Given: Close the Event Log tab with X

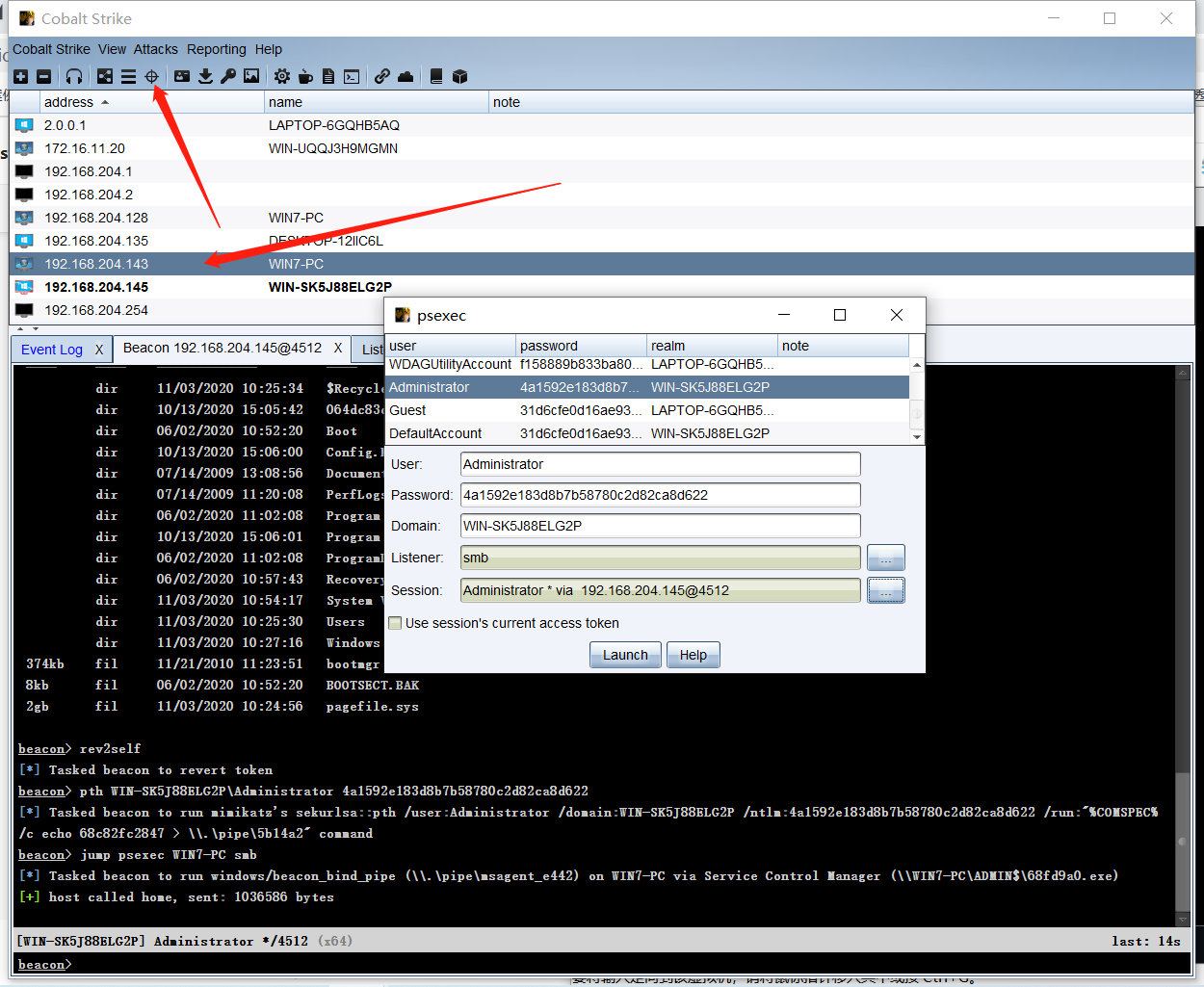Looking at the screenshot, I should click(x=98, y=350).
